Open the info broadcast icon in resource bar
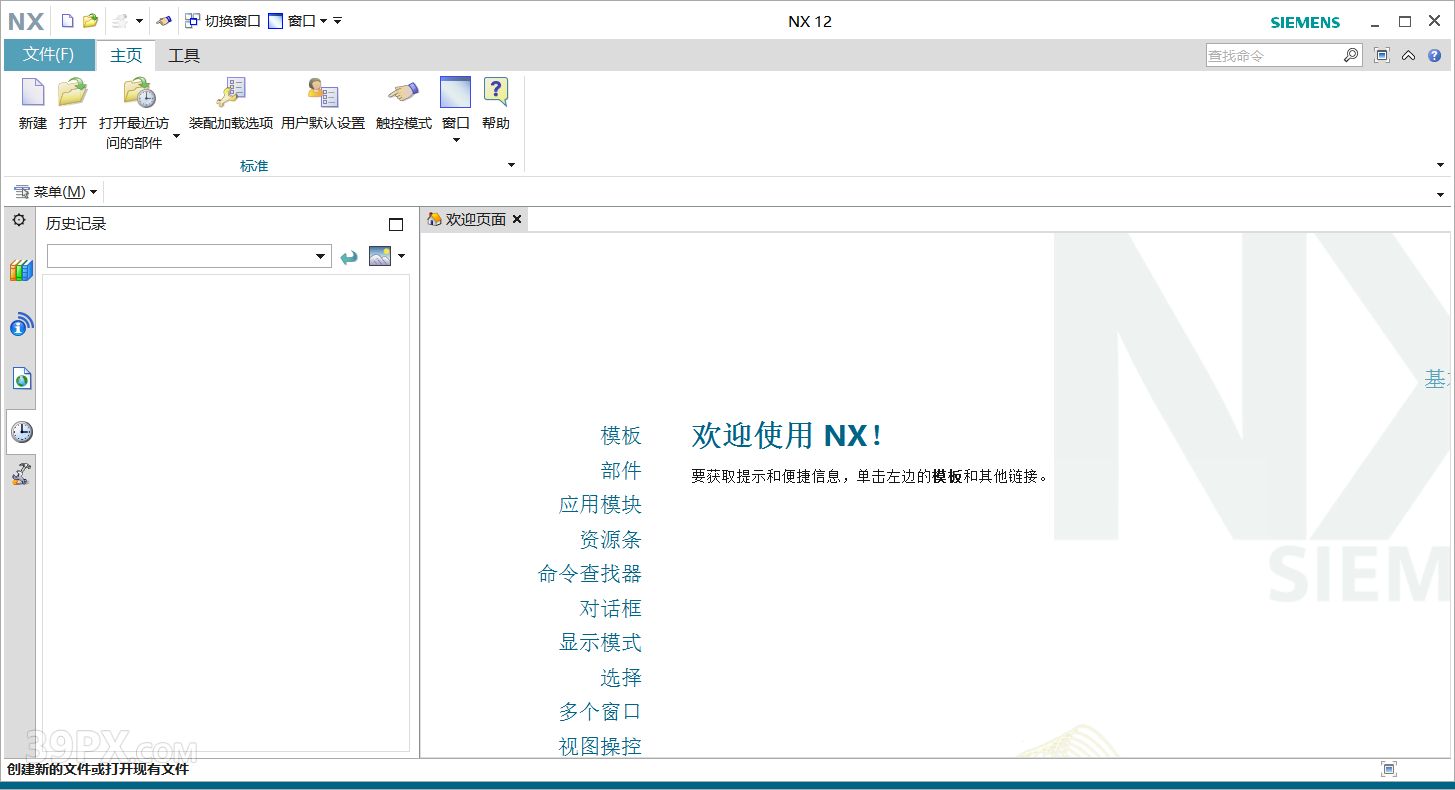1455x790 pixels. [x=21, y=324]
